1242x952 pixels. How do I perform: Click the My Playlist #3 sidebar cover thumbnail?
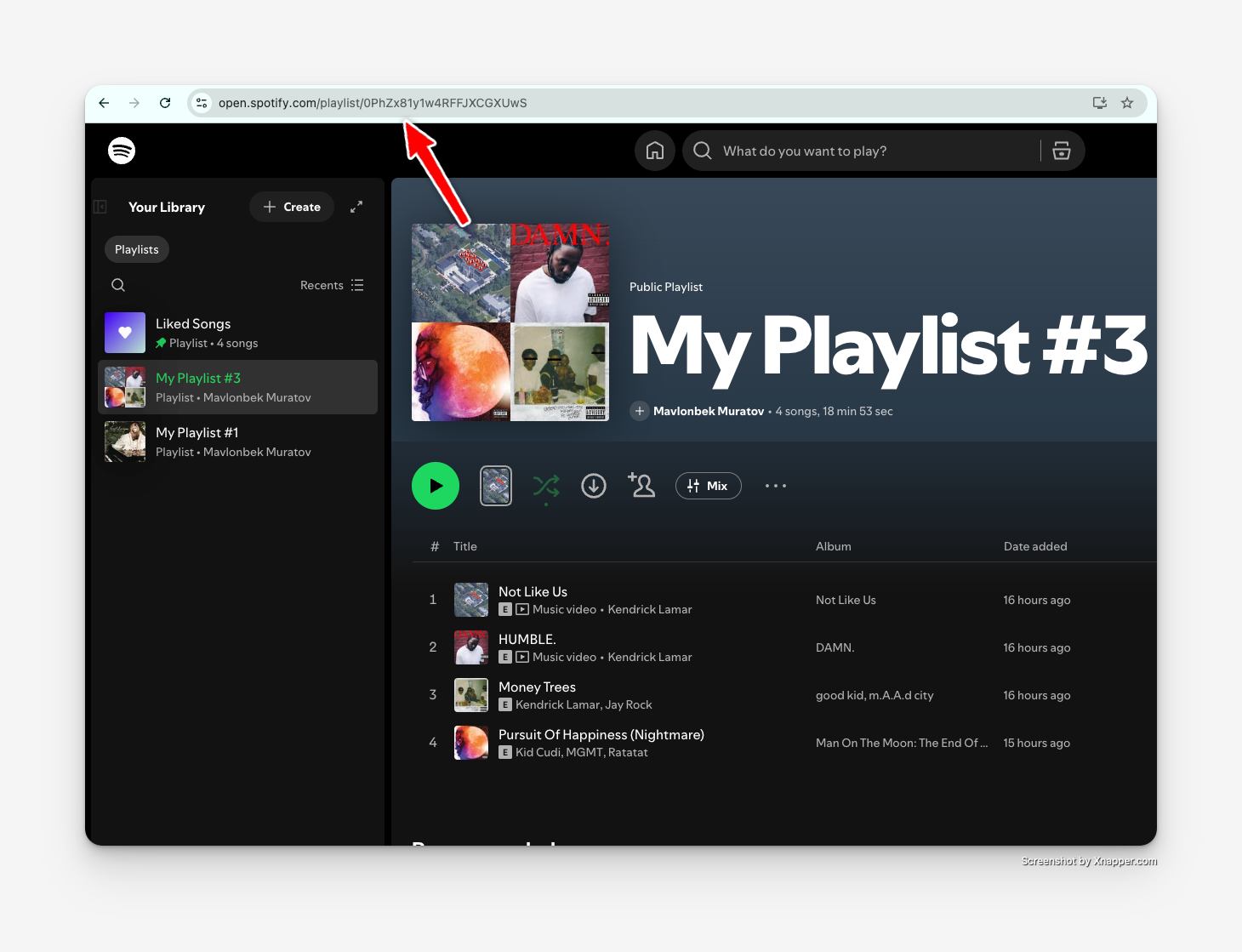click(x=125, y=387)
